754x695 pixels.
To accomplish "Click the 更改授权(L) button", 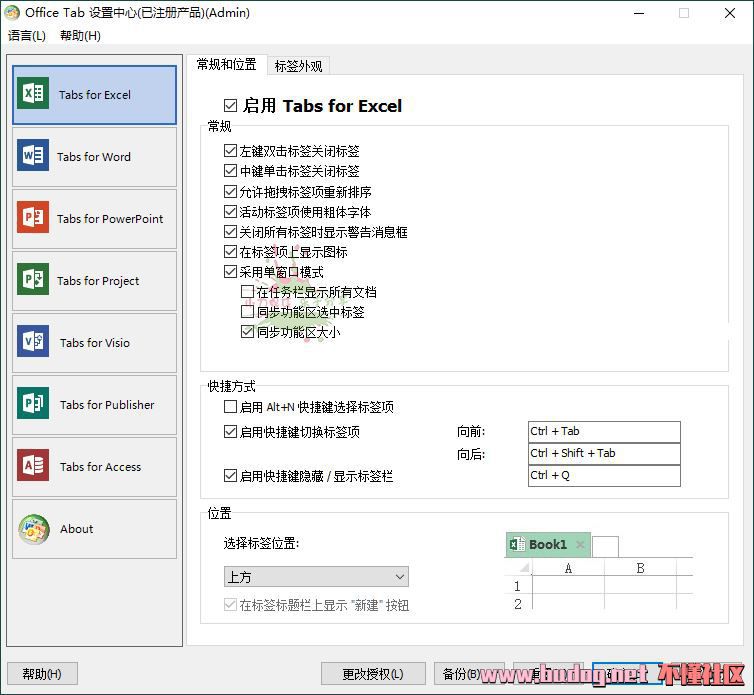I will click(373, 674).
